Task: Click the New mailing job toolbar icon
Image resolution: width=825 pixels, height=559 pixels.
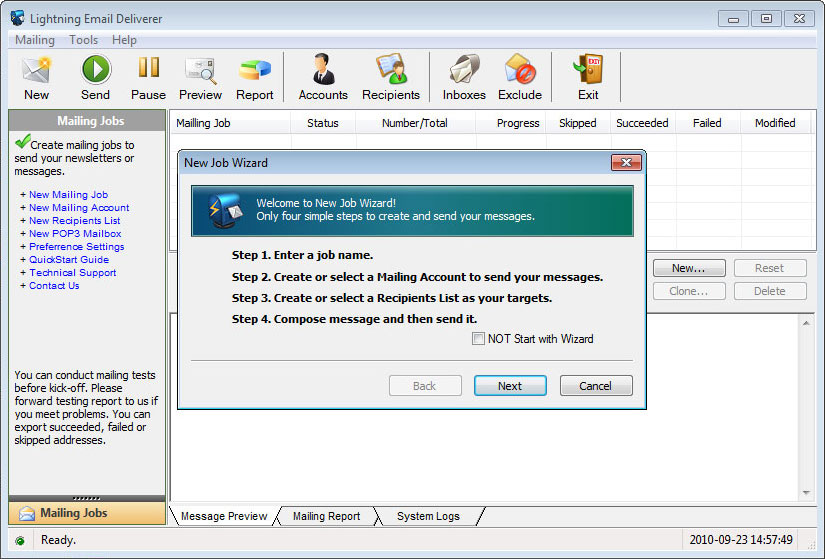Action: point(36,70)
